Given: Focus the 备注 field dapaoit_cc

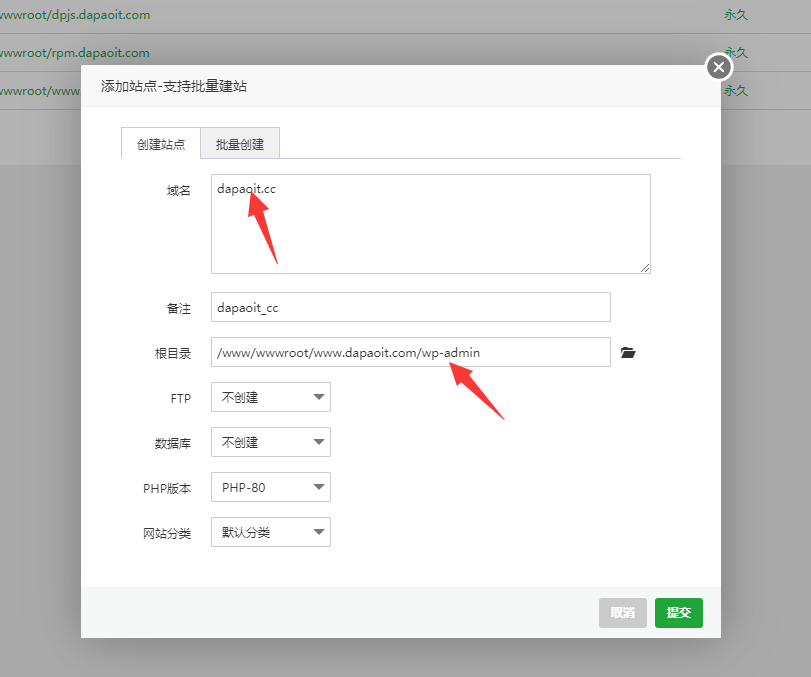Looking at the screenshot, I should pyautogui.click(x=411, y=307).
